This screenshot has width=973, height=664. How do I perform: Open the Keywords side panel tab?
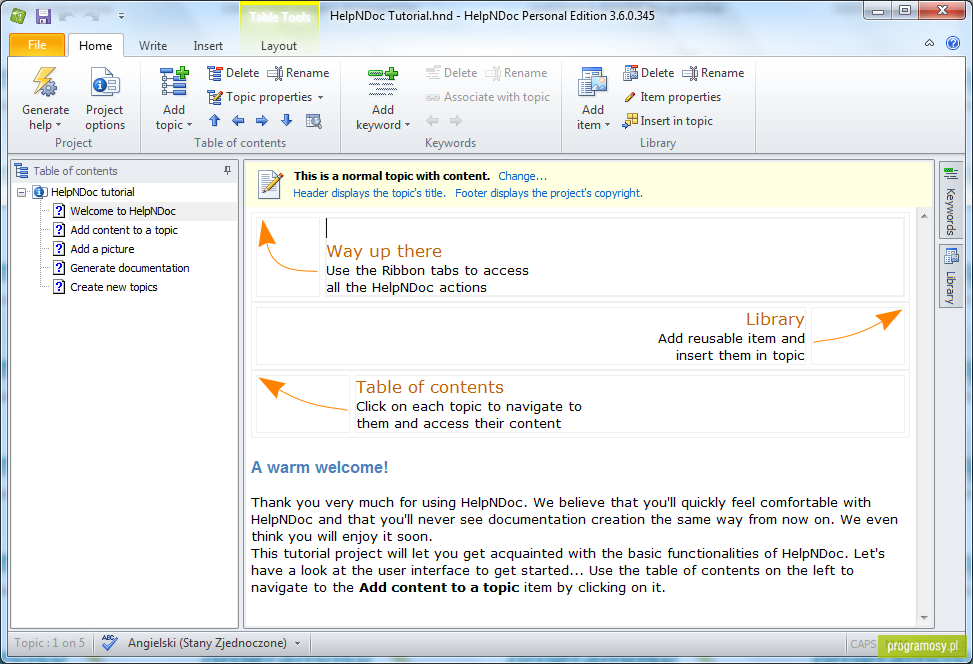point(950,200)
